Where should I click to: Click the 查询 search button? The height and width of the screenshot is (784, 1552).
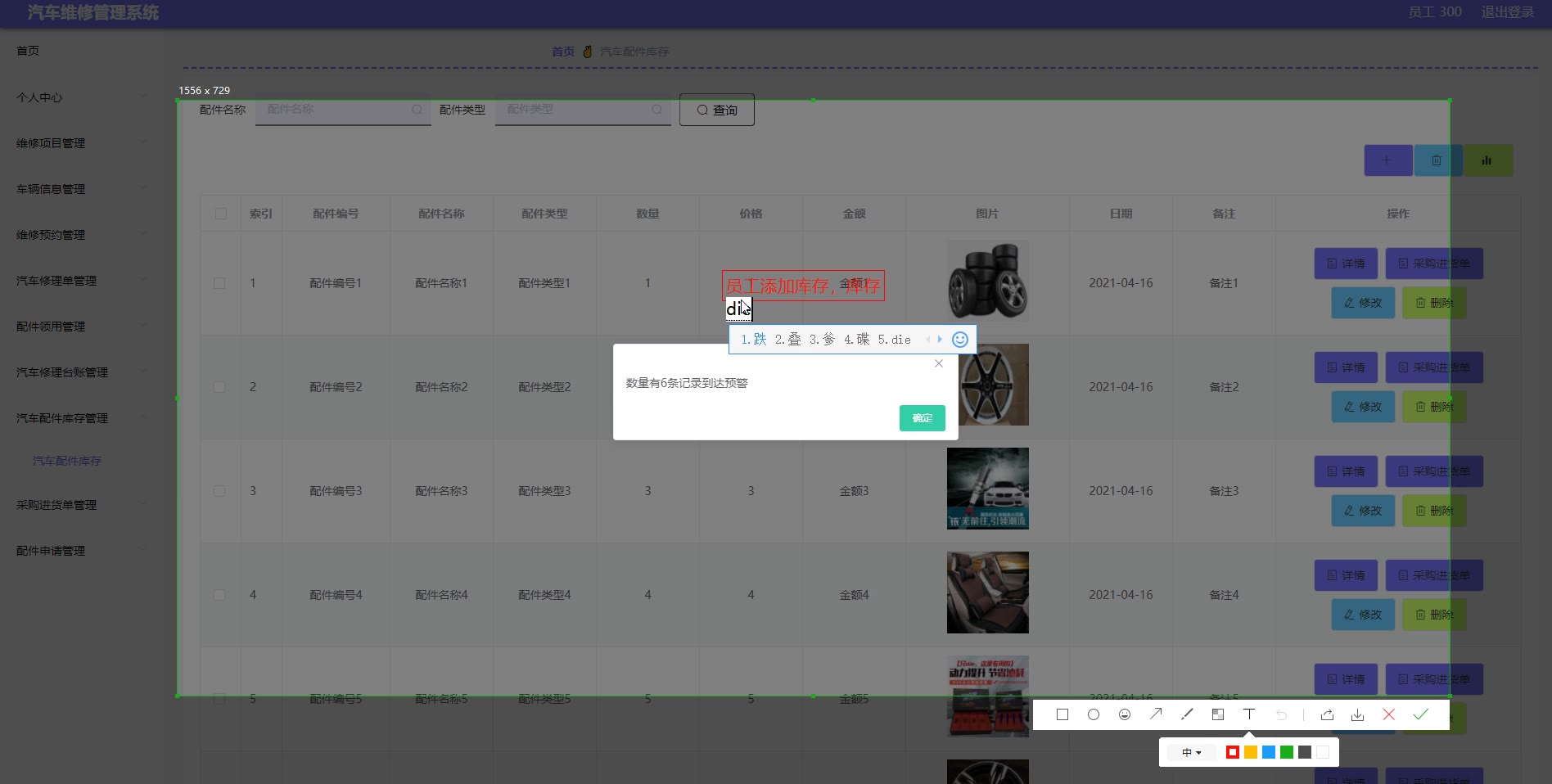pos(717,110)
